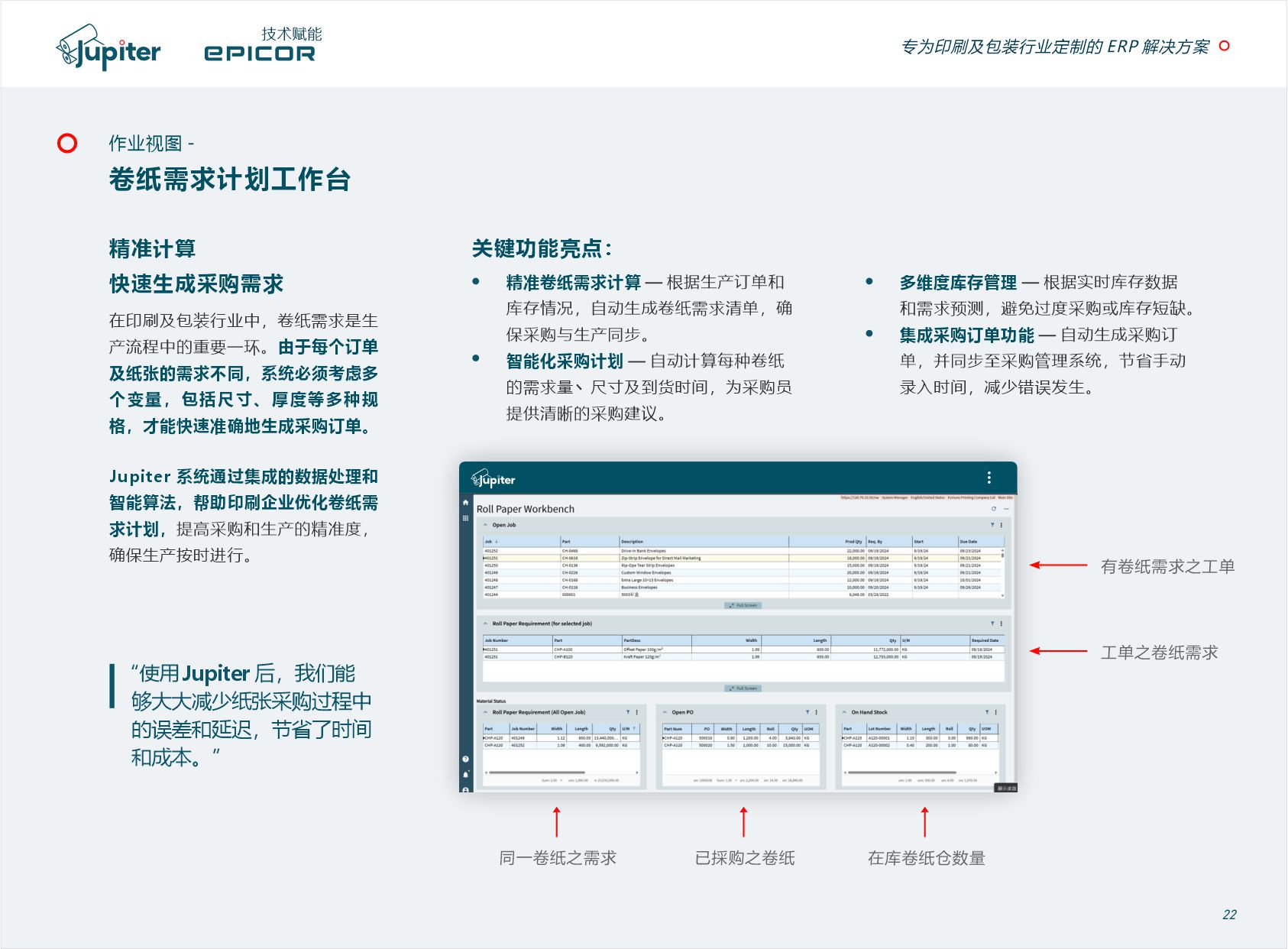This screenshot has width=1288, height=949.
Task: Collapse the Open PO panel
Action: (665, 712)
